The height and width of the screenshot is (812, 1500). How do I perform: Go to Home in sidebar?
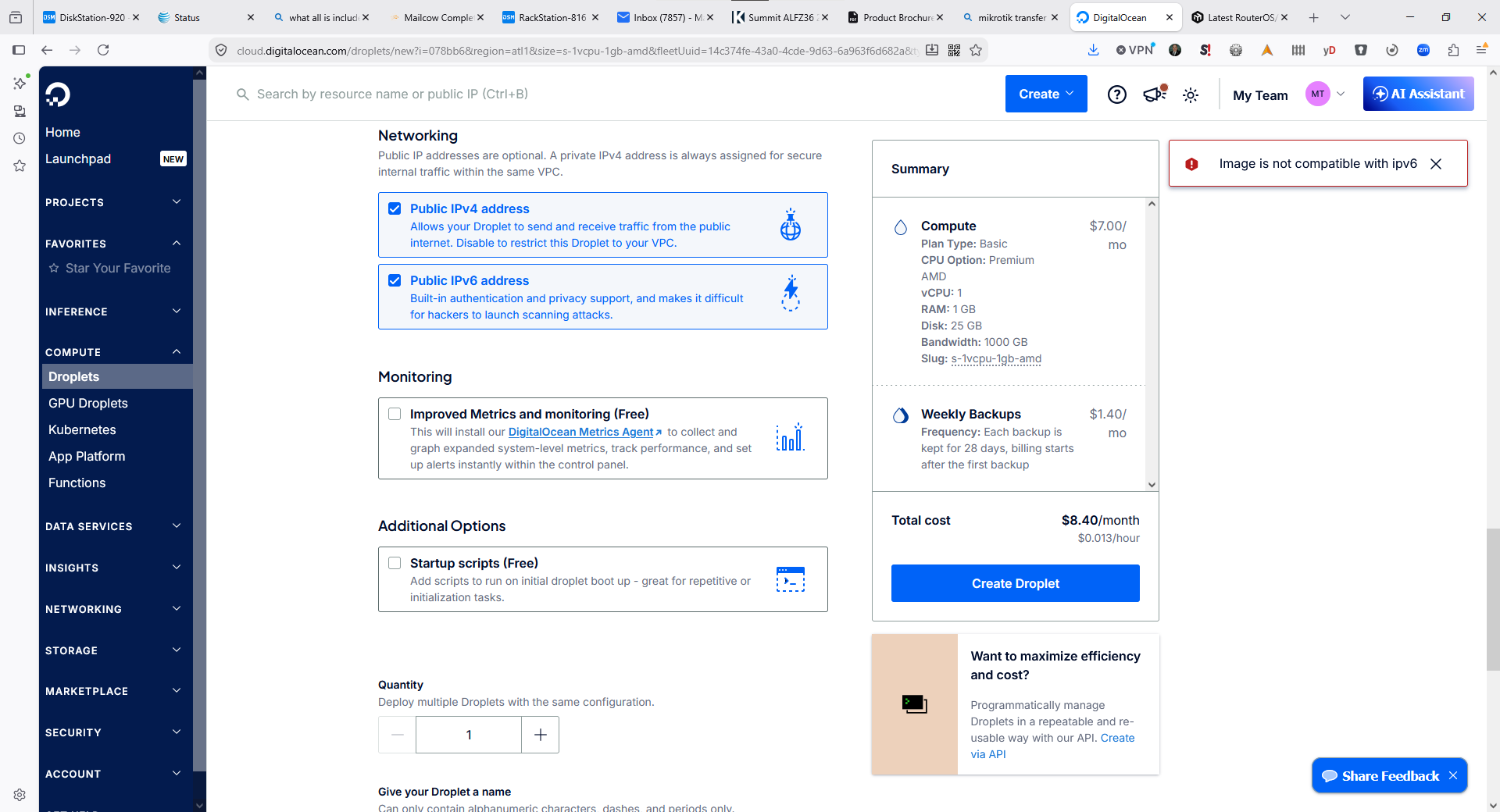62,132
